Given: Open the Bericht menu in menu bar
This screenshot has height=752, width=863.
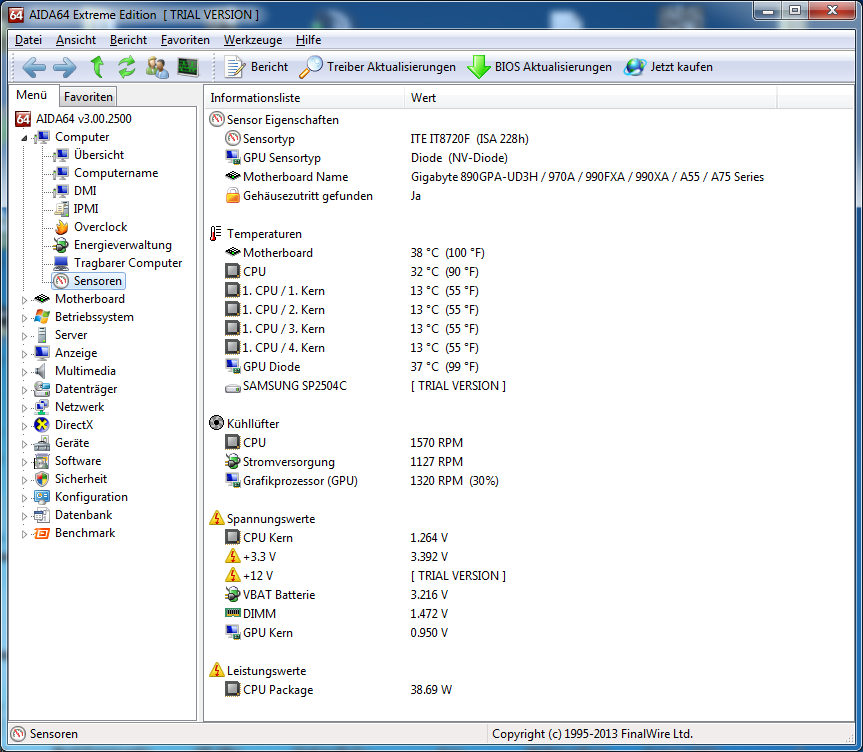Looking at the screenshot, I should click(x=128, y=40).
